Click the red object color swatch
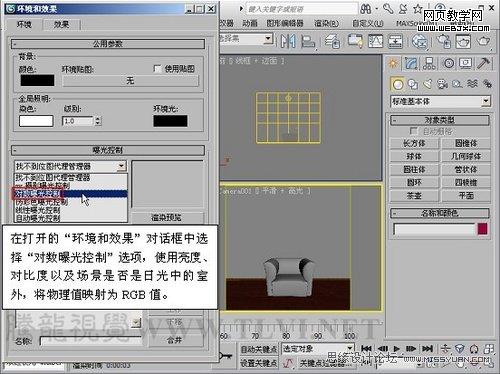The image size is (500, 374). point(482,229)
